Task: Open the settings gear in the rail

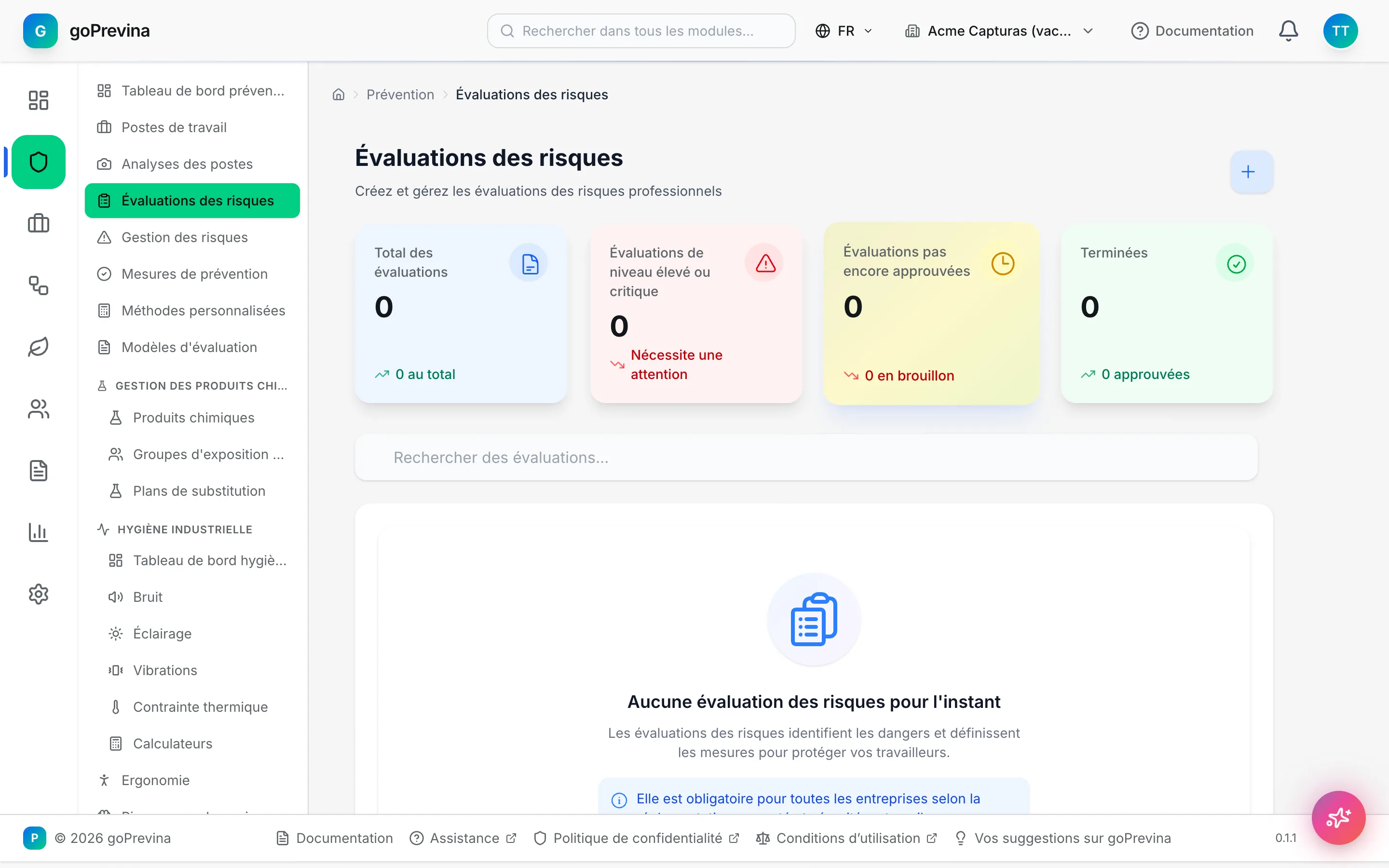Action: coord(39,594)
